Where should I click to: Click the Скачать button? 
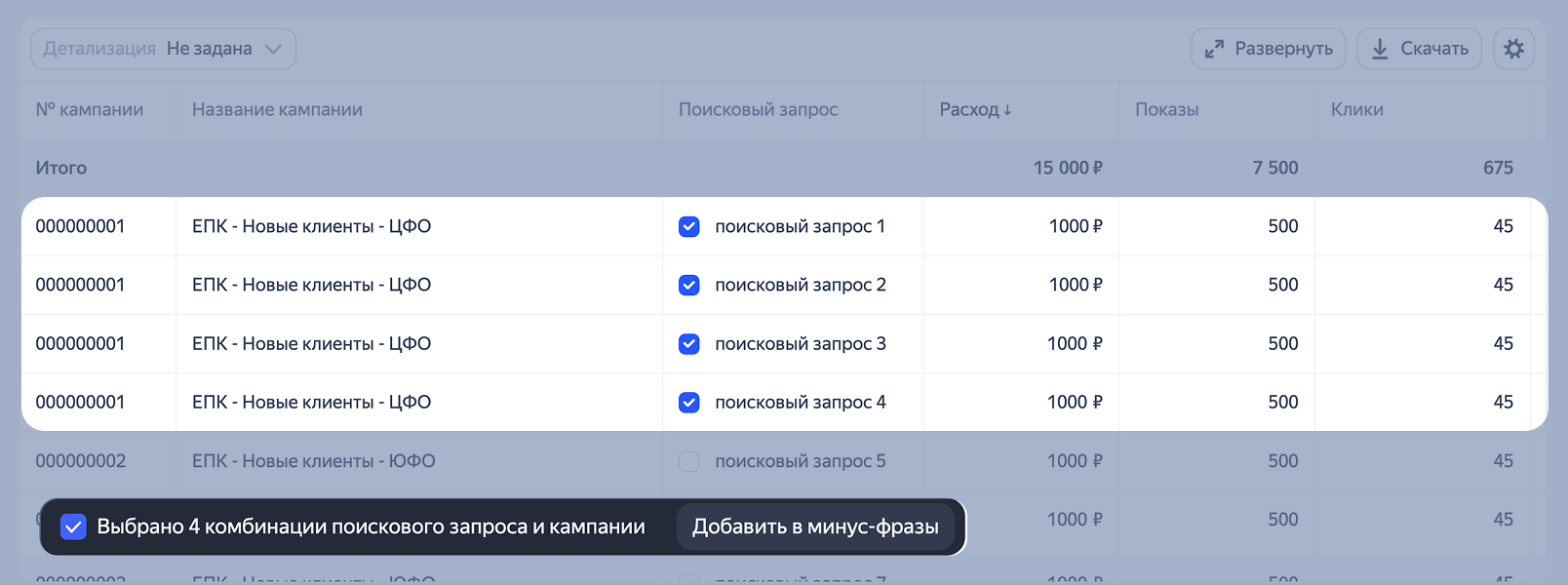(1419, 48)
